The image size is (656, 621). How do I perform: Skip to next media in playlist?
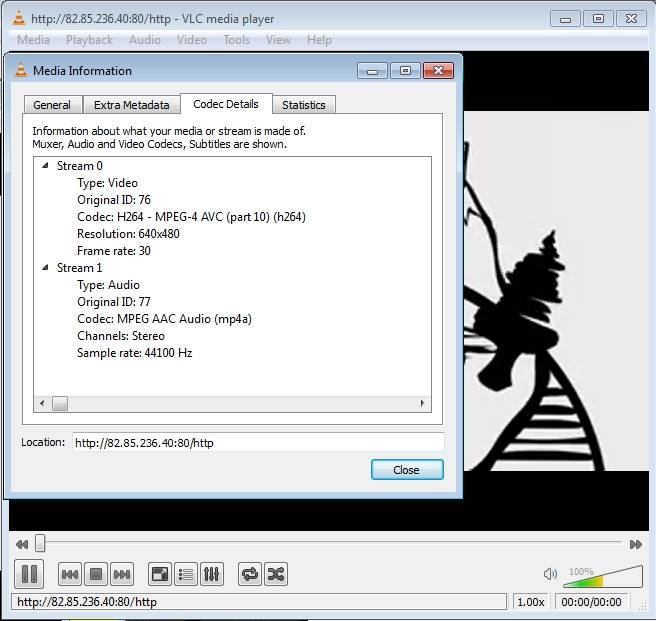coord(122,574)
